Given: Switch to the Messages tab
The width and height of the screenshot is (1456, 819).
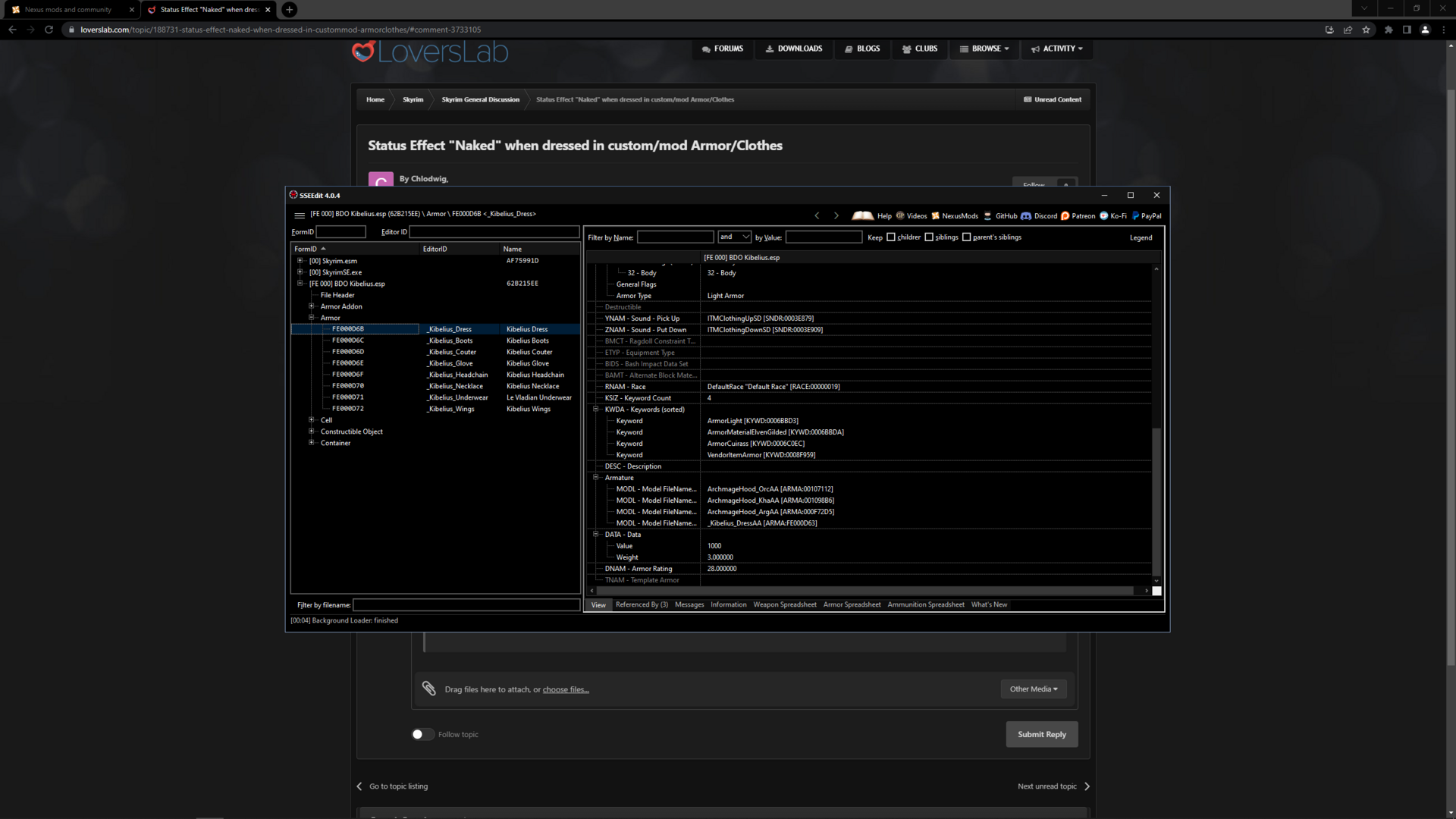Looking at the screenshot, I should (689, 604).
